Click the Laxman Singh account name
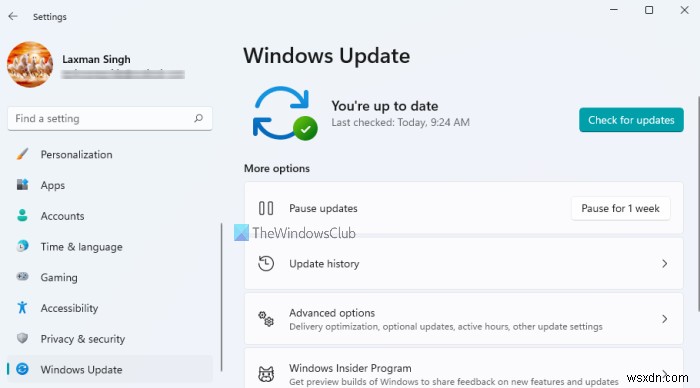This screenshot has height=388, width=700. [x=96, y=59]
